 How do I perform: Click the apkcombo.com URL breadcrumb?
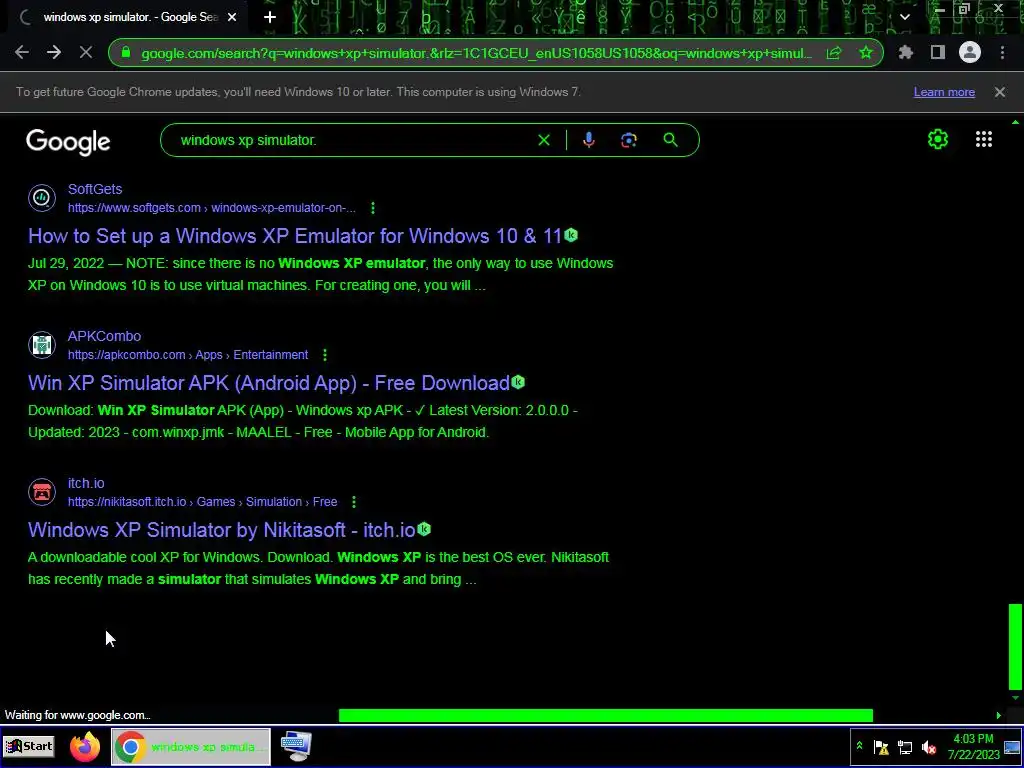point(188,355)
